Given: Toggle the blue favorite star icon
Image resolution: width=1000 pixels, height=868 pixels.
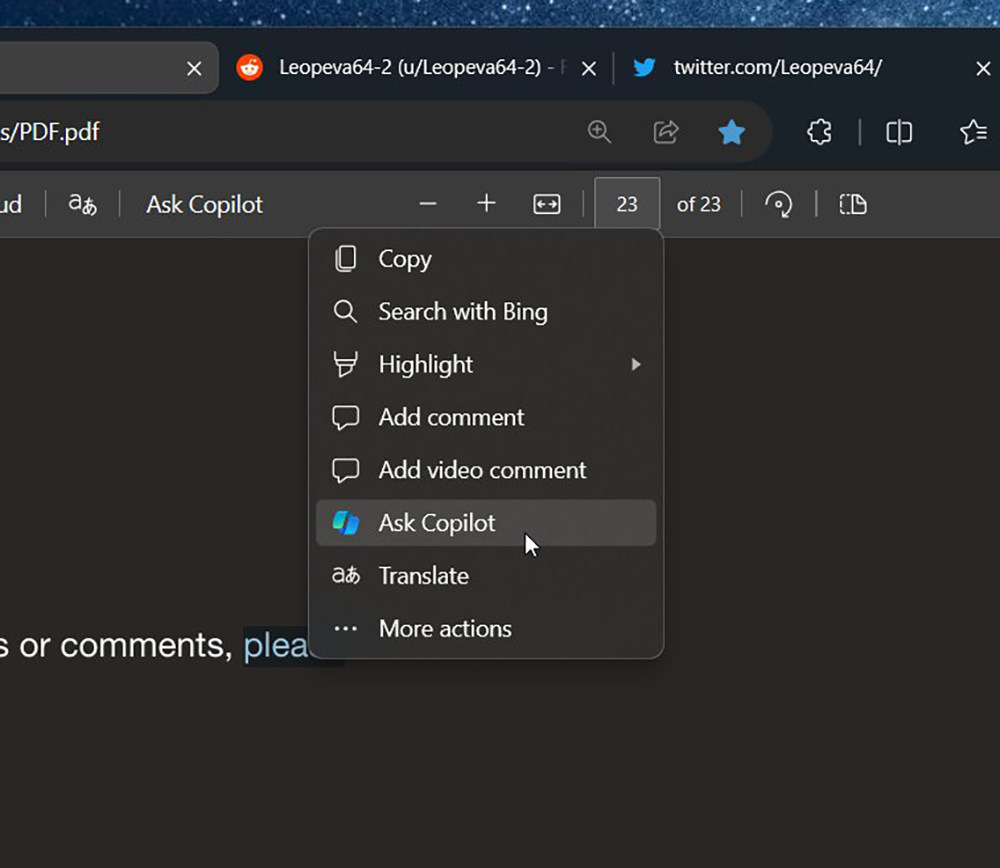Looking at the screenshot, I should pos(732,132).
